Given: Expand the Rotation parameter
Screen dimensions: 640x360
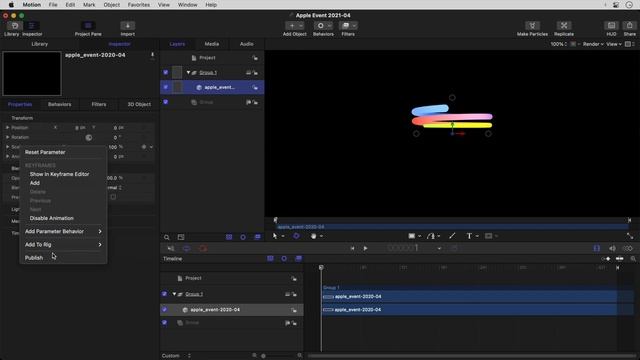Looking at the screenshot, I should [7, 137].
